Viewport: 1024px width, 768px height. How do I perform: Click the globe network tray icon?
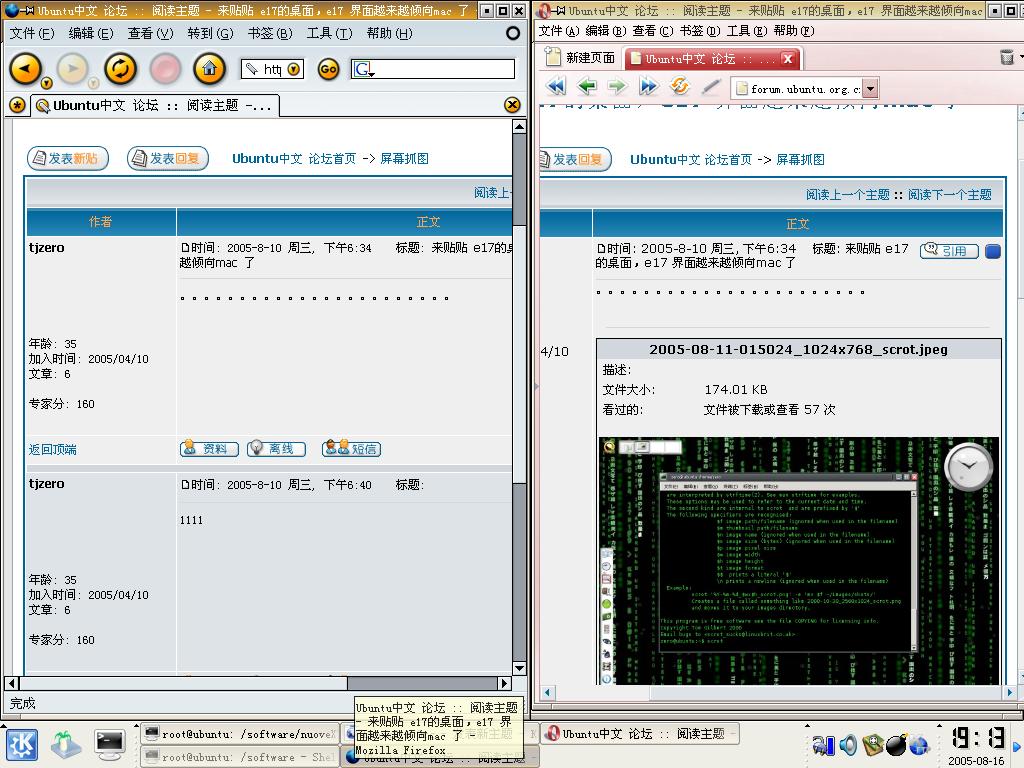[x=919, y=744]
